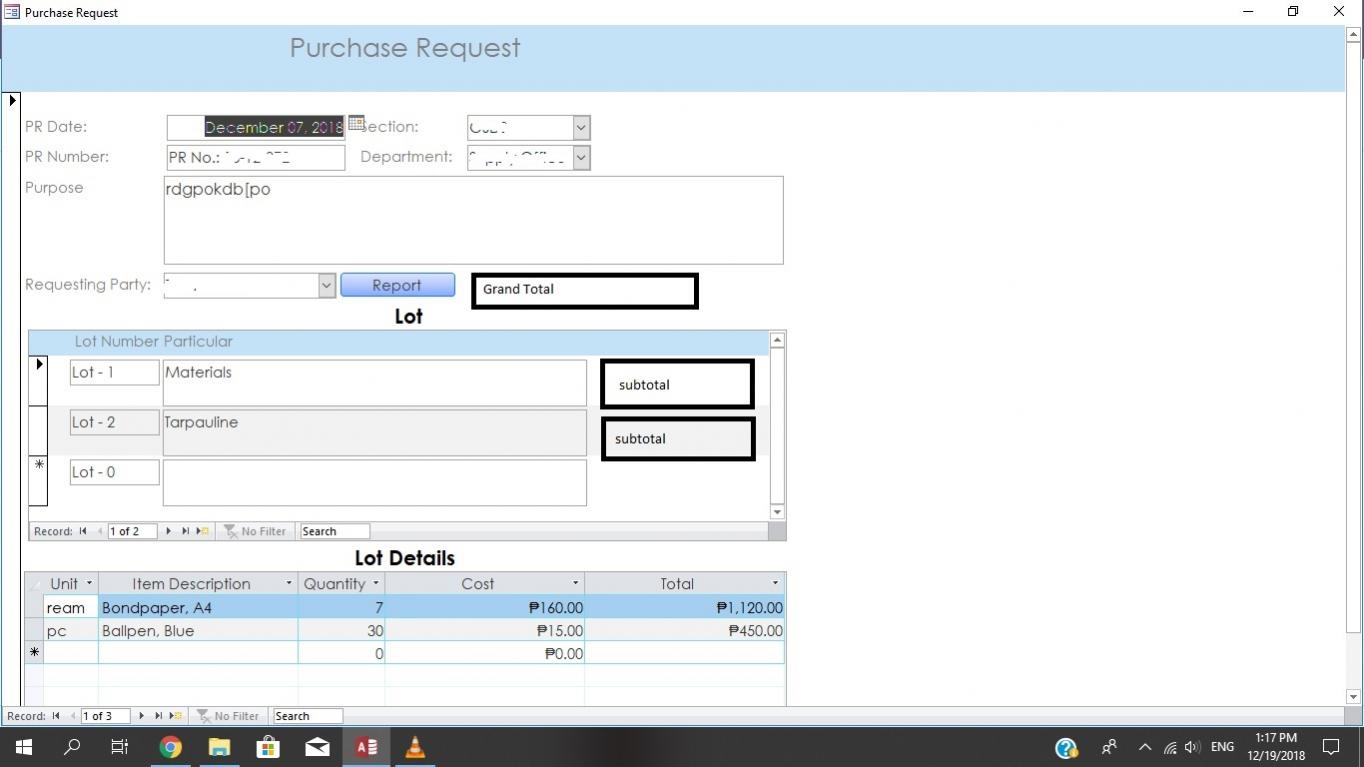Jump to last record in Lot navigator
The image size is (1364, 767).
[x=185, y=531]
